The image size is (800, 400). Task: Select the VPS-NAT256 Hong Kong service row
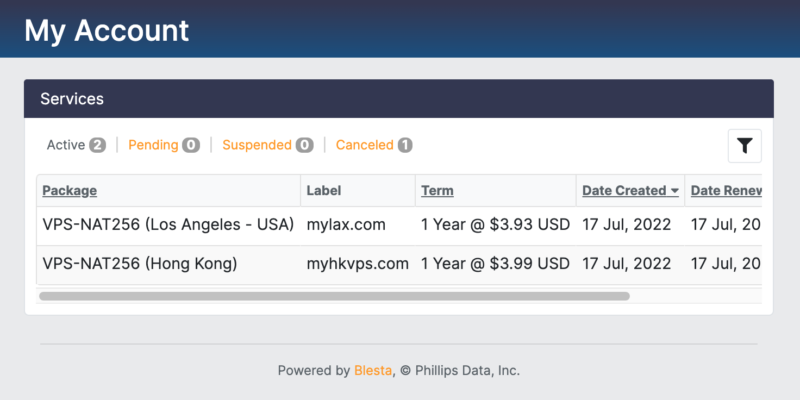pyautogui.click(x=140, y=264)
